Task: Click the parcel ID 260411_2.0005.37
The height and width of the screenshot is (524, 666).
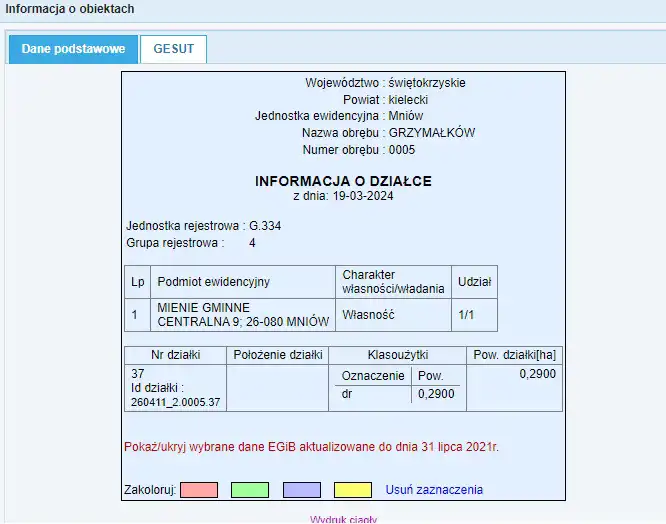Action: tap(175, 402)
